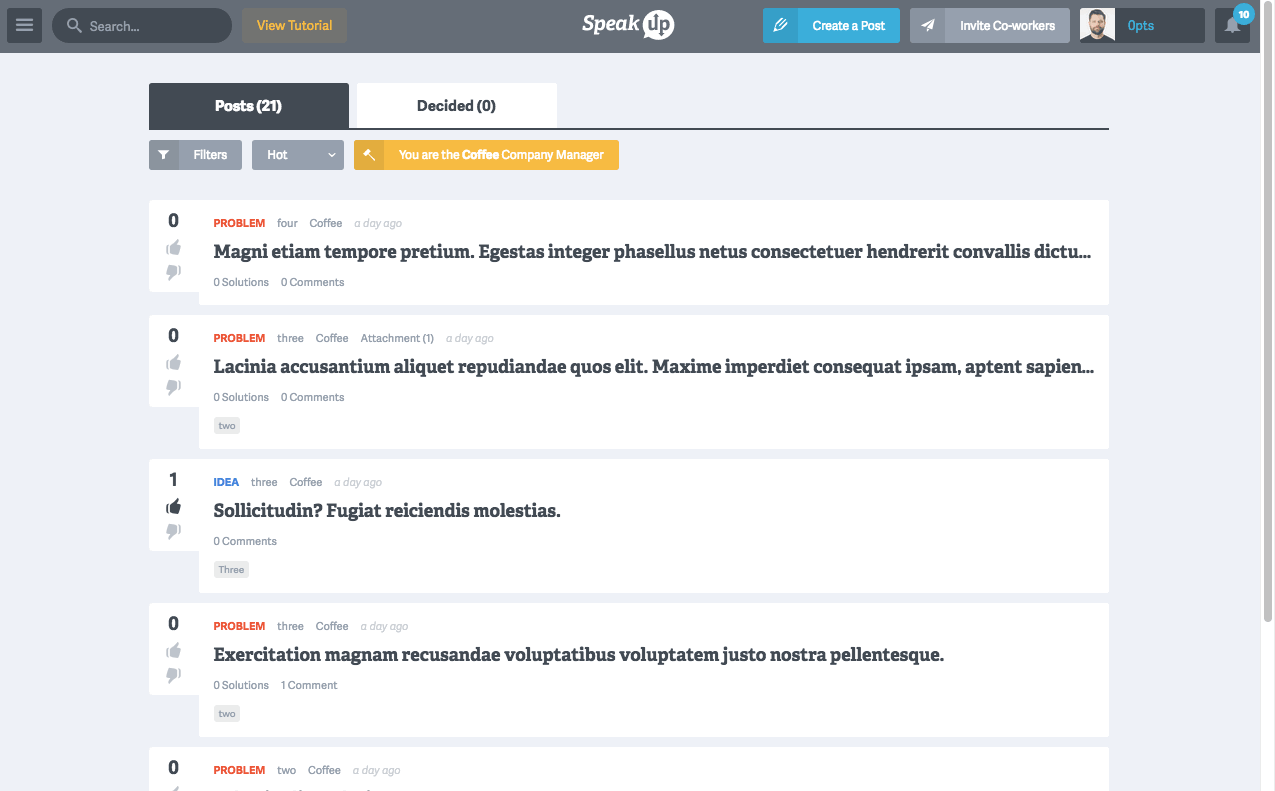Open the profile avatar menu
This screenshot has width=1275, height=791.
pyautogui.click(x=1096, y=25)
